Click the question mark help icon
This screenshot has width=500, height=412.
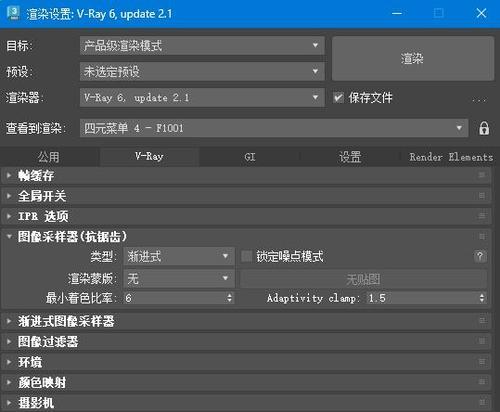click(480, 256)
